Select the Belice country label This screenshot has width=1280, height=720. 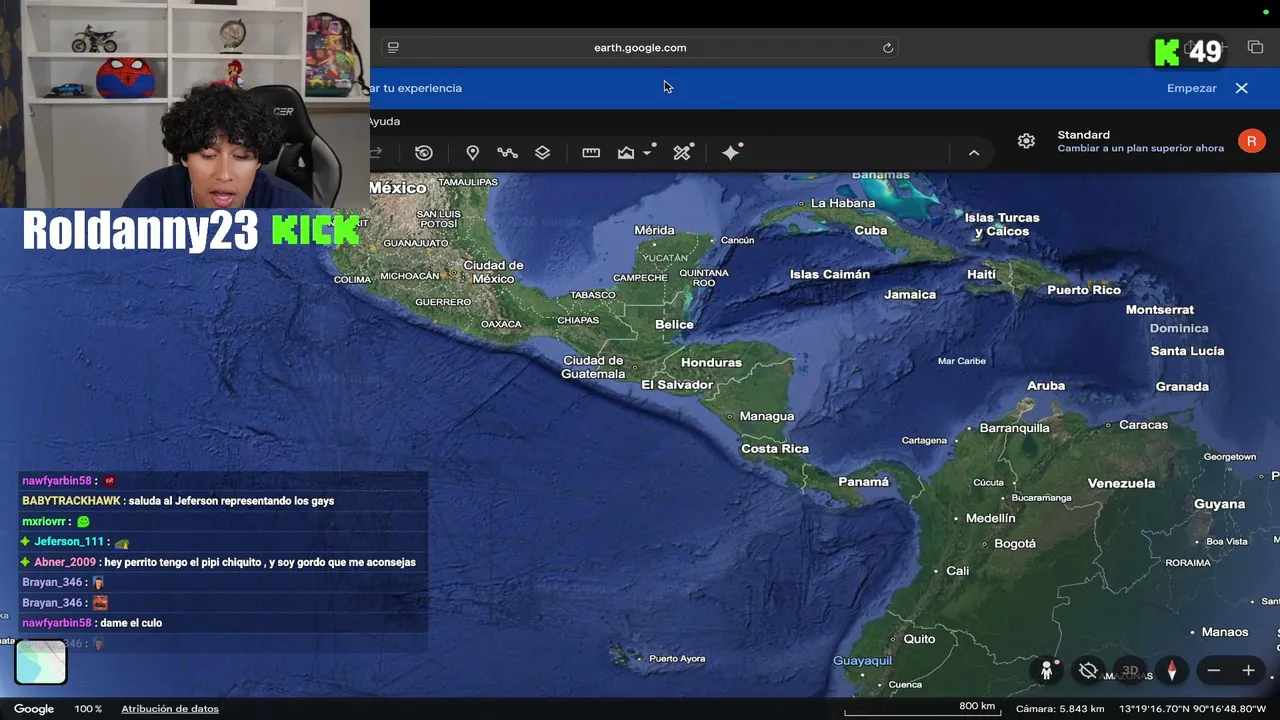coord(674,325)
